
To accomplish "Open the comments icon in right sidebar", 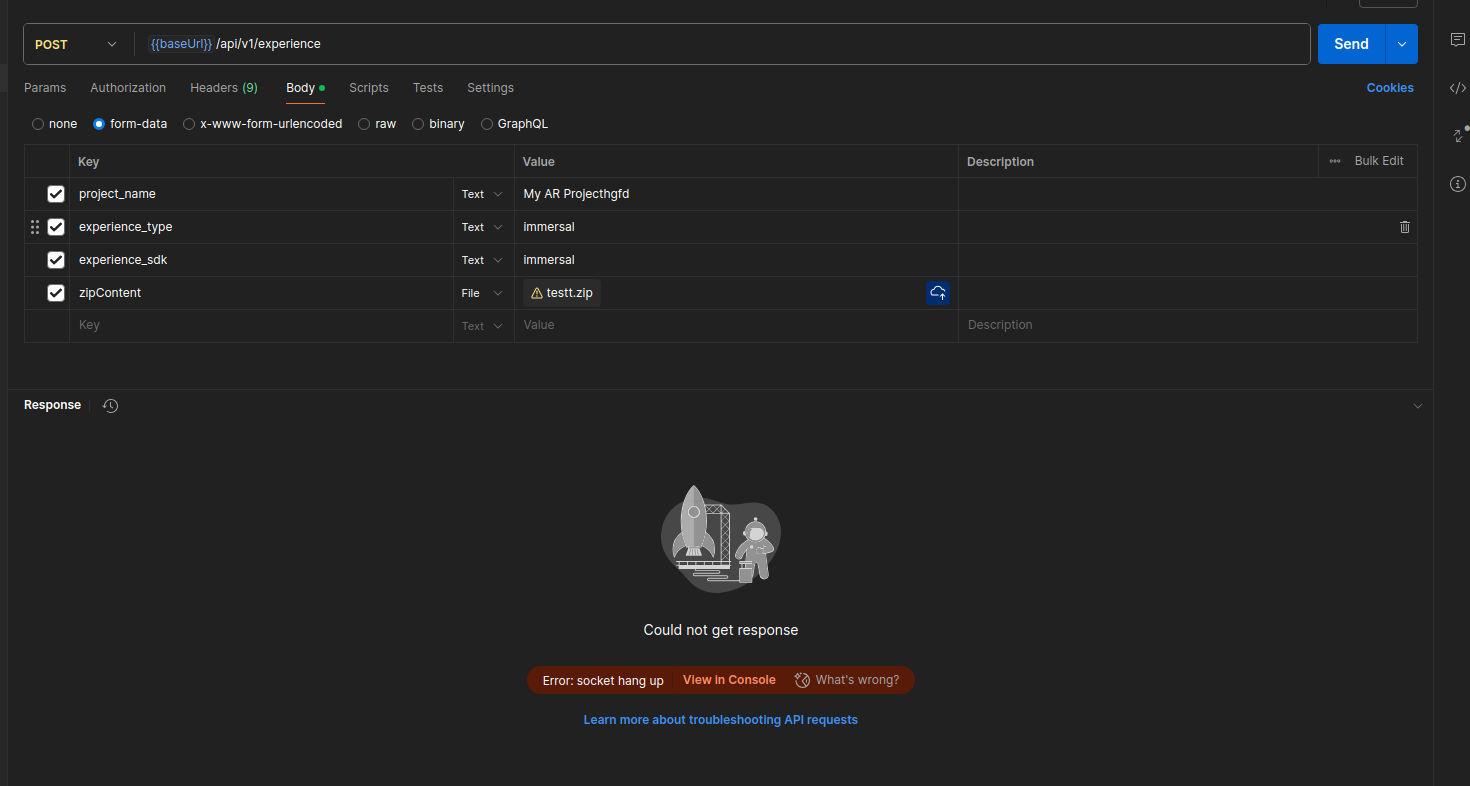I will (1457, 40).
